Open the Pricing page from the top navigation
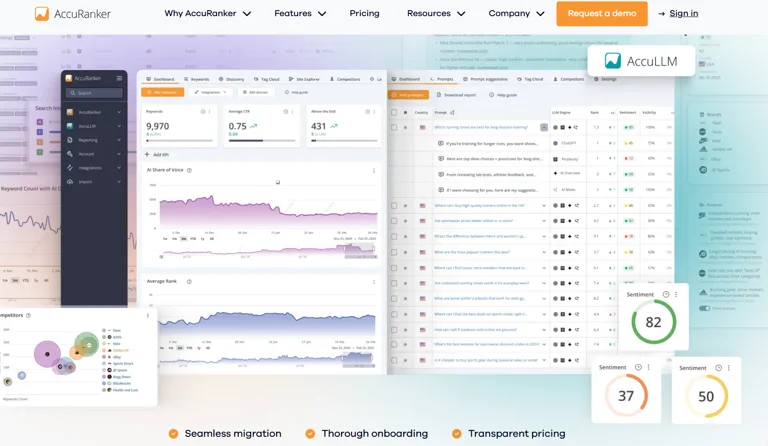The width and height of the screenshot is (768, 446). point(364,14)
